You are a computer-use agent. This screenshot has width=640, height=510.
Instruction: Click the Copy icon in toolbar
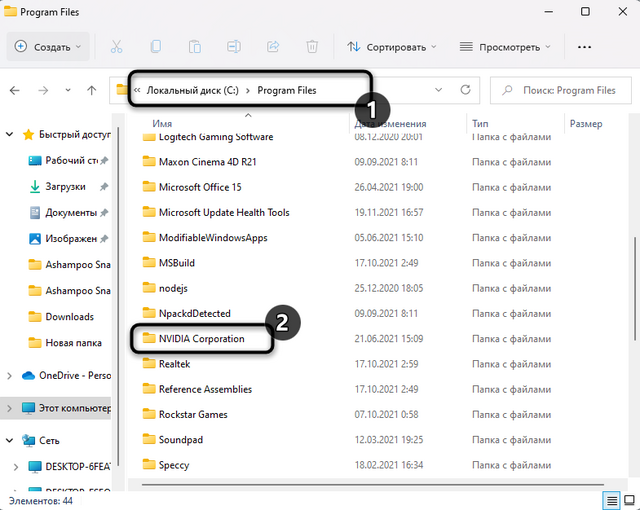point(156,47)
